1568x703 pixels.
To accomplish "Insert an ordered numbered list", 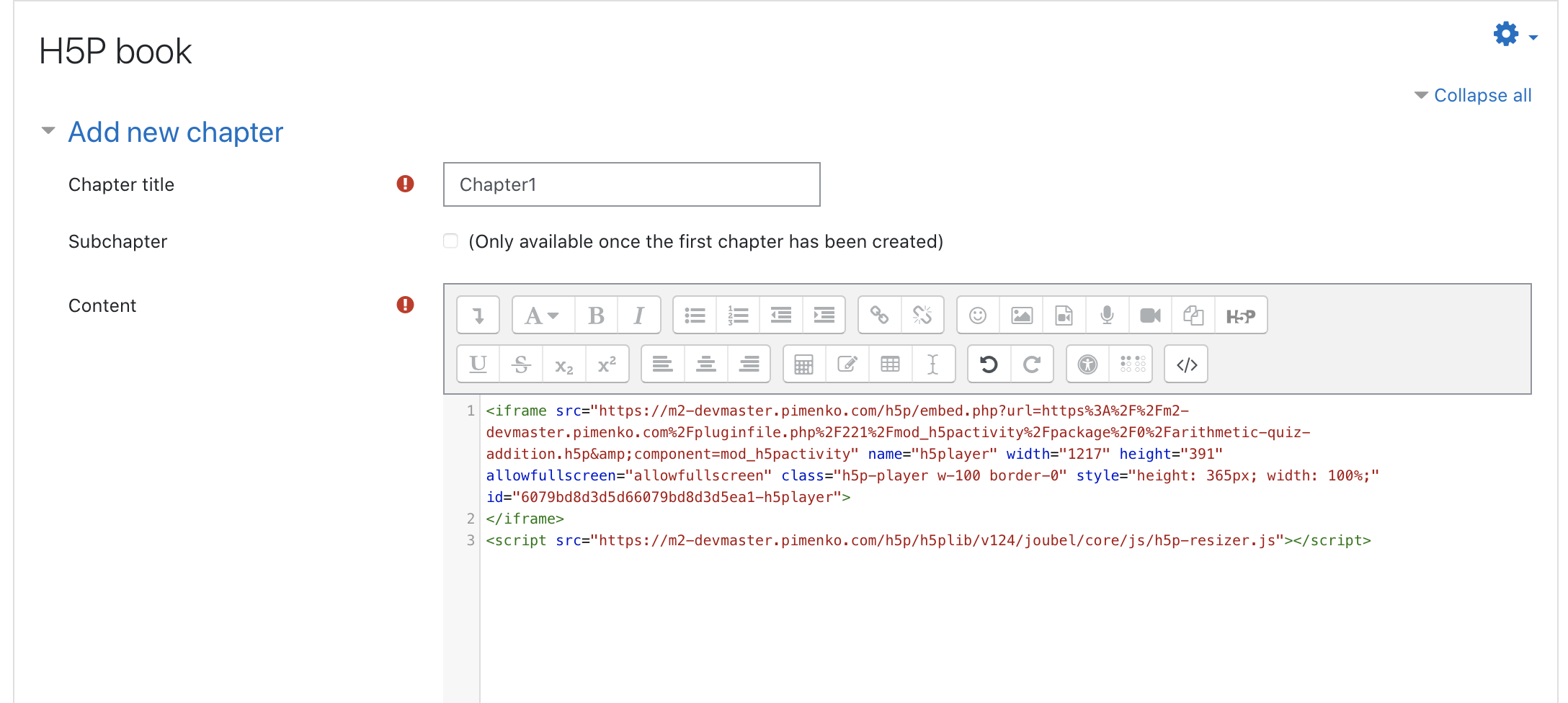I will pos(738,315).
